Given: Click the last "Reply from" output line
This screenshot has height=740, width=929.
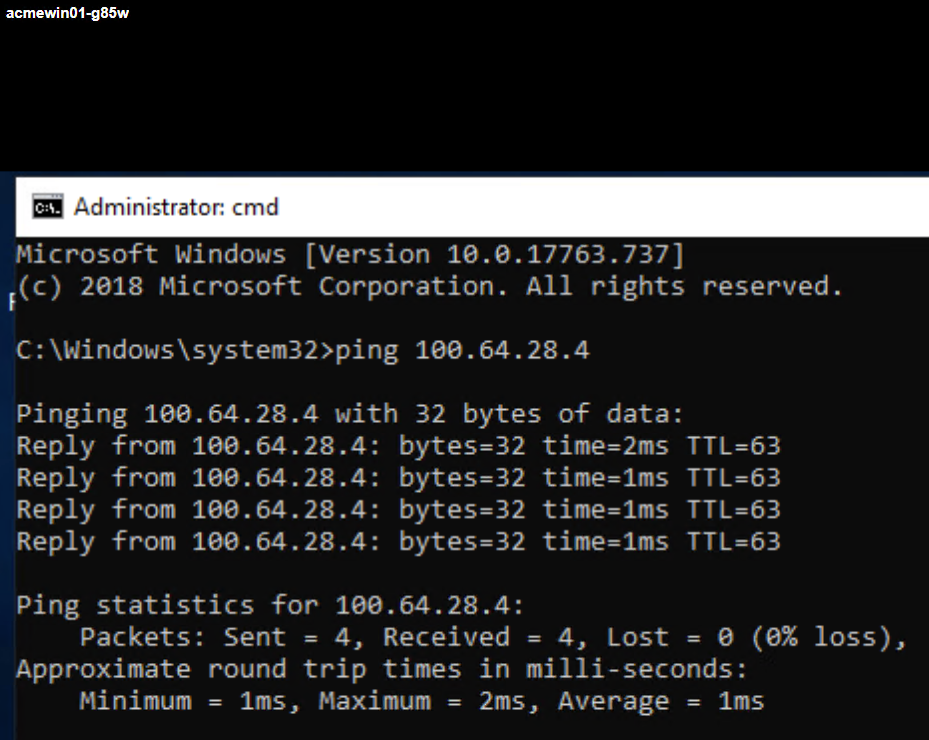Looking at the screenshot, I should pos(398,542).
